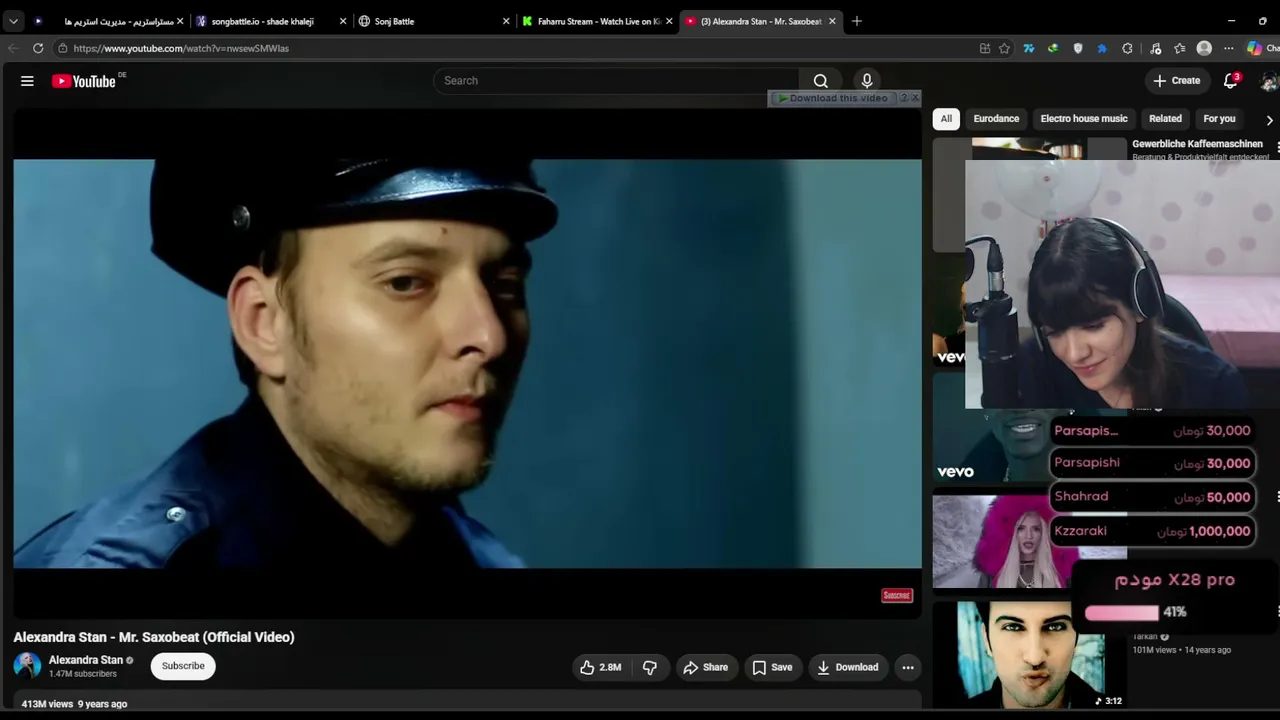Open the YouTube guide hamburger menu
Screen dimensions: 1280x720
pyautogui.click(x=27, y=81)
